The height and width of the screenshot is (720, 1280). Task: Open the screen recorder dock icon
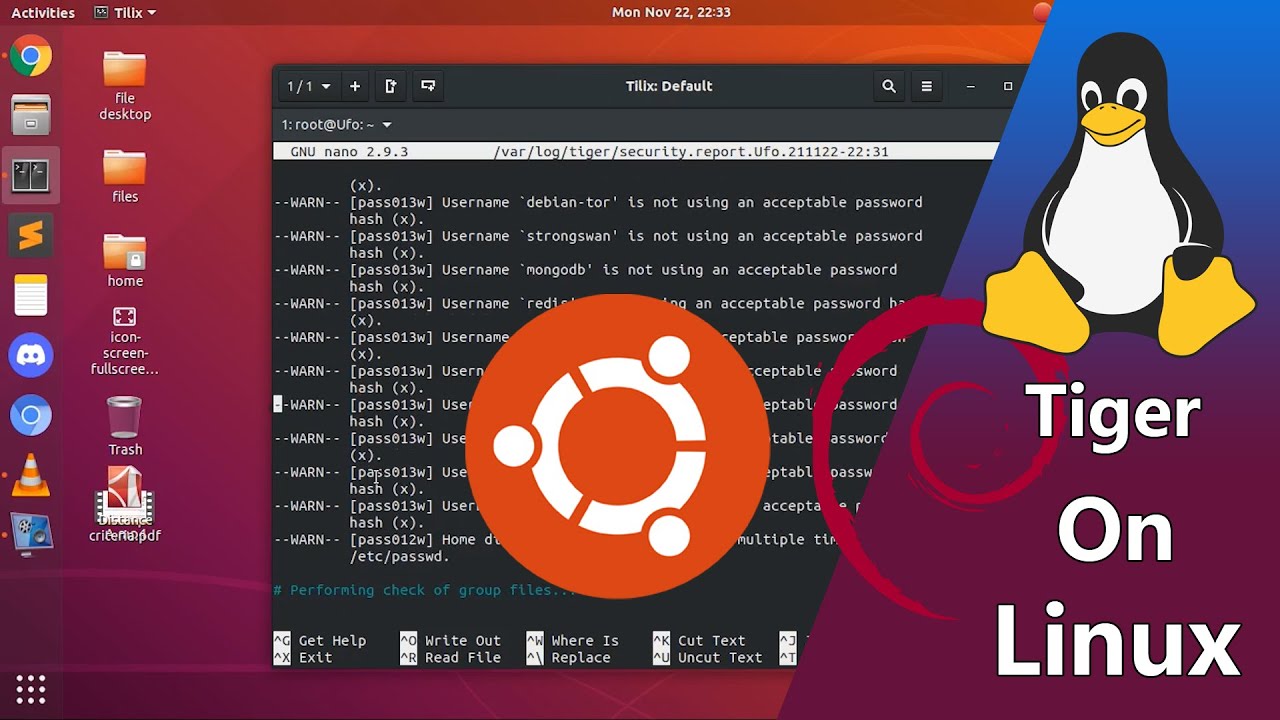(x=31, y=535)
